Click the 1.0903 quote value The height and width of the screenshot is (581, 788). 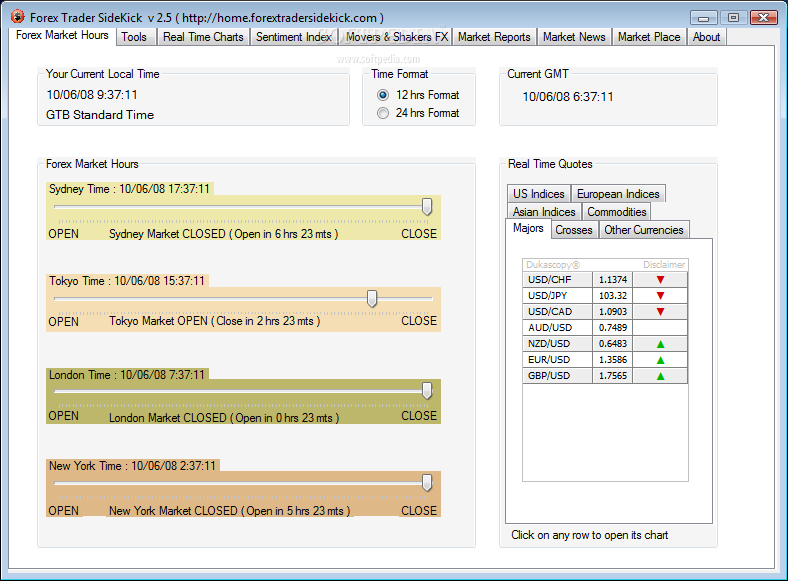pyautogui.click(x=613, y=312)
